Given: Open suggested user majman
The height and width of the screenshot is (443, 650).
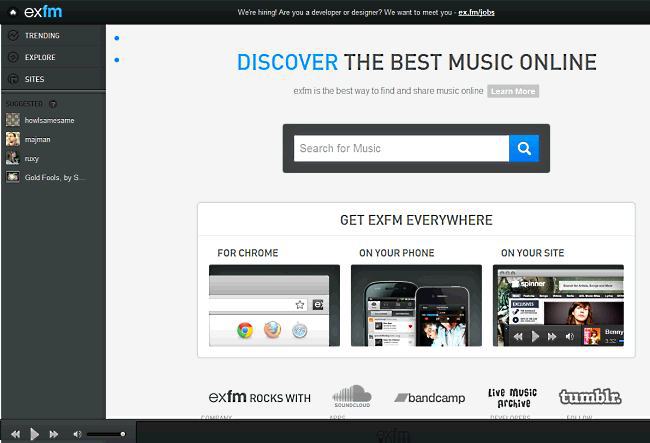Looking at the screenshot, I should coord(37,139).
